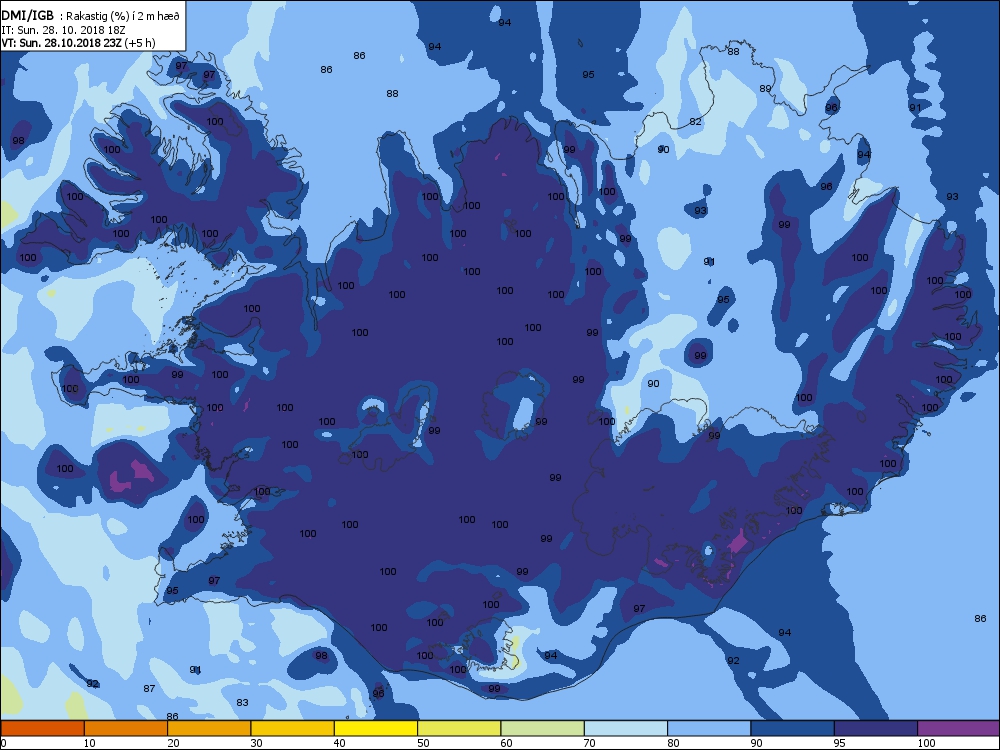
Task: Click the 60–70 pale green legend swatch
Action: coord(543,728)
